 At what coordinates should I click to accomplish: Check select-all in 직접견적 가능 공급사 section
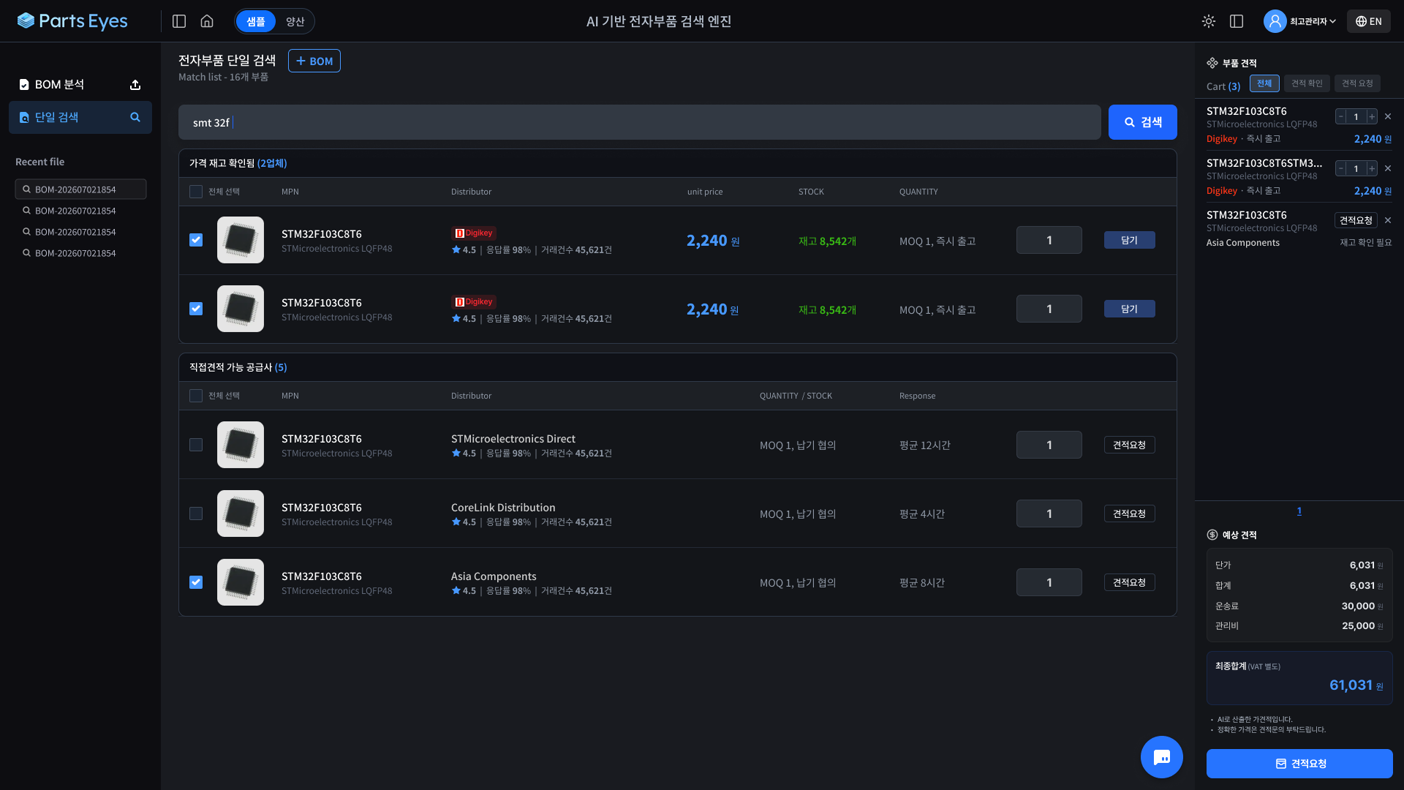click(196, 396)
